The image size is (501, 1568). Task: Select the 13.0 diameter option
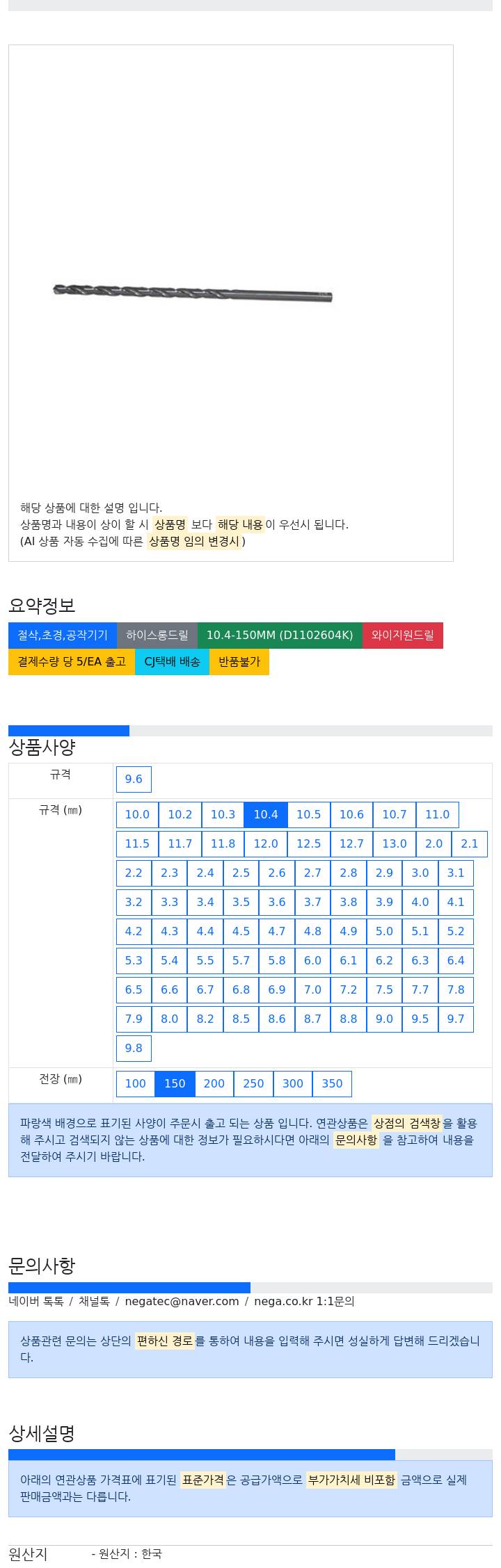point(395,843)
